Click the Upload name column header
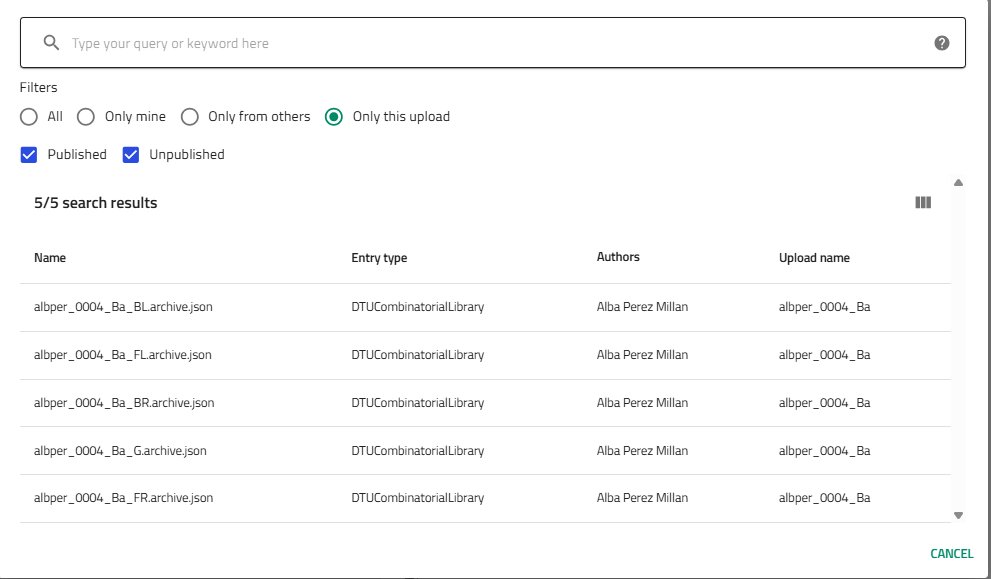Image resolution: width=991 pixels, height=579 pixels. coord(814,258)
